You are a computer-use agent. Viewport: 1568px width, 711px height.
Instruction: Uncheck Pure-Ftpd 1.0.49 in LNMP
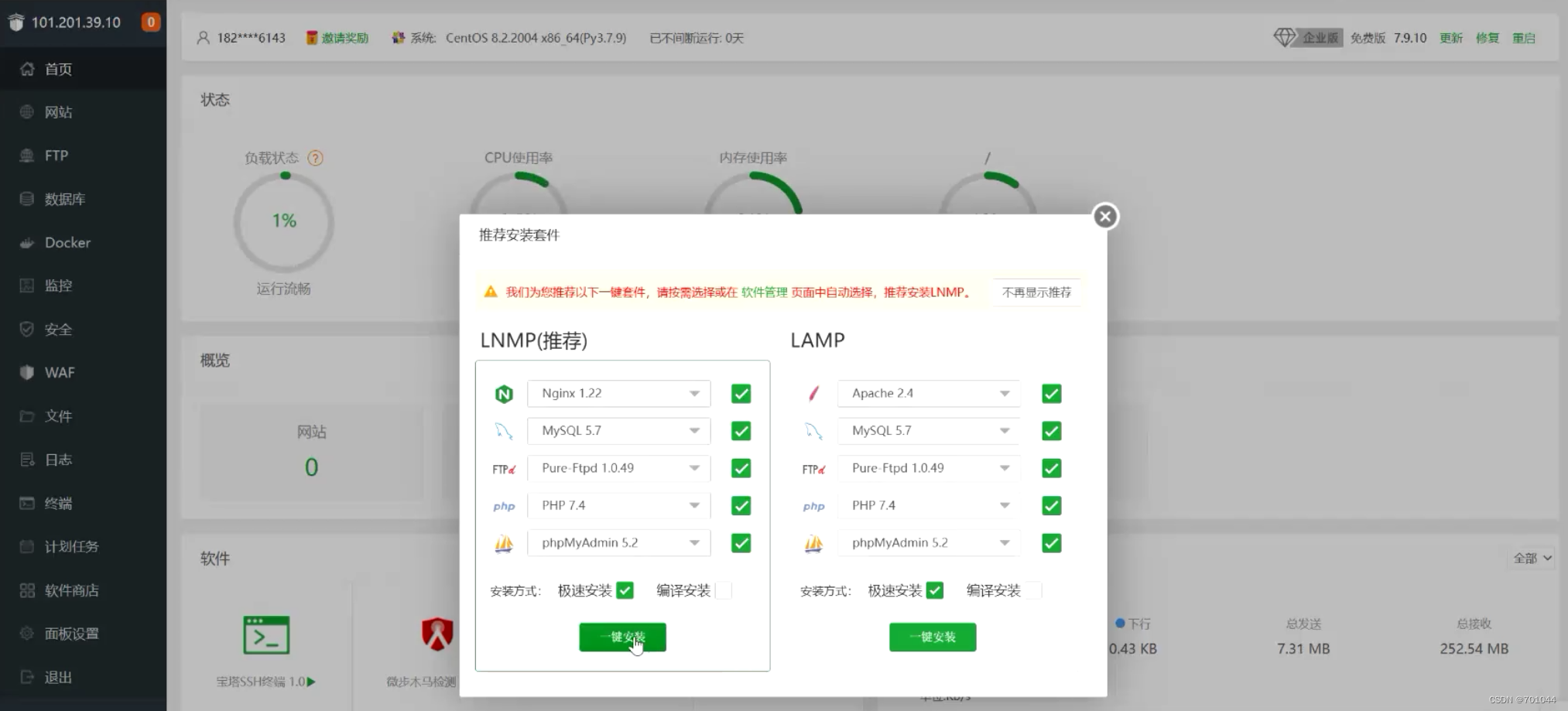click(x=741, y=468)
